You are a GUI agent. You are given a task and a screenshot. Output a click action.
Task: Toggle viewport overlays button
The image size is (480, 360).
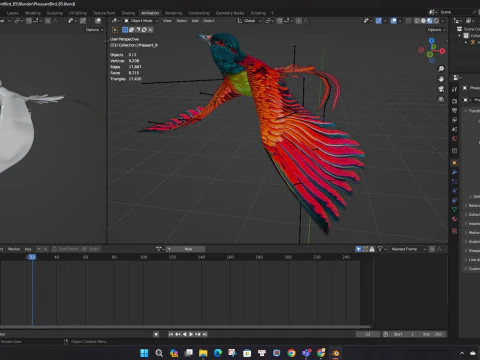pos(394,21)
